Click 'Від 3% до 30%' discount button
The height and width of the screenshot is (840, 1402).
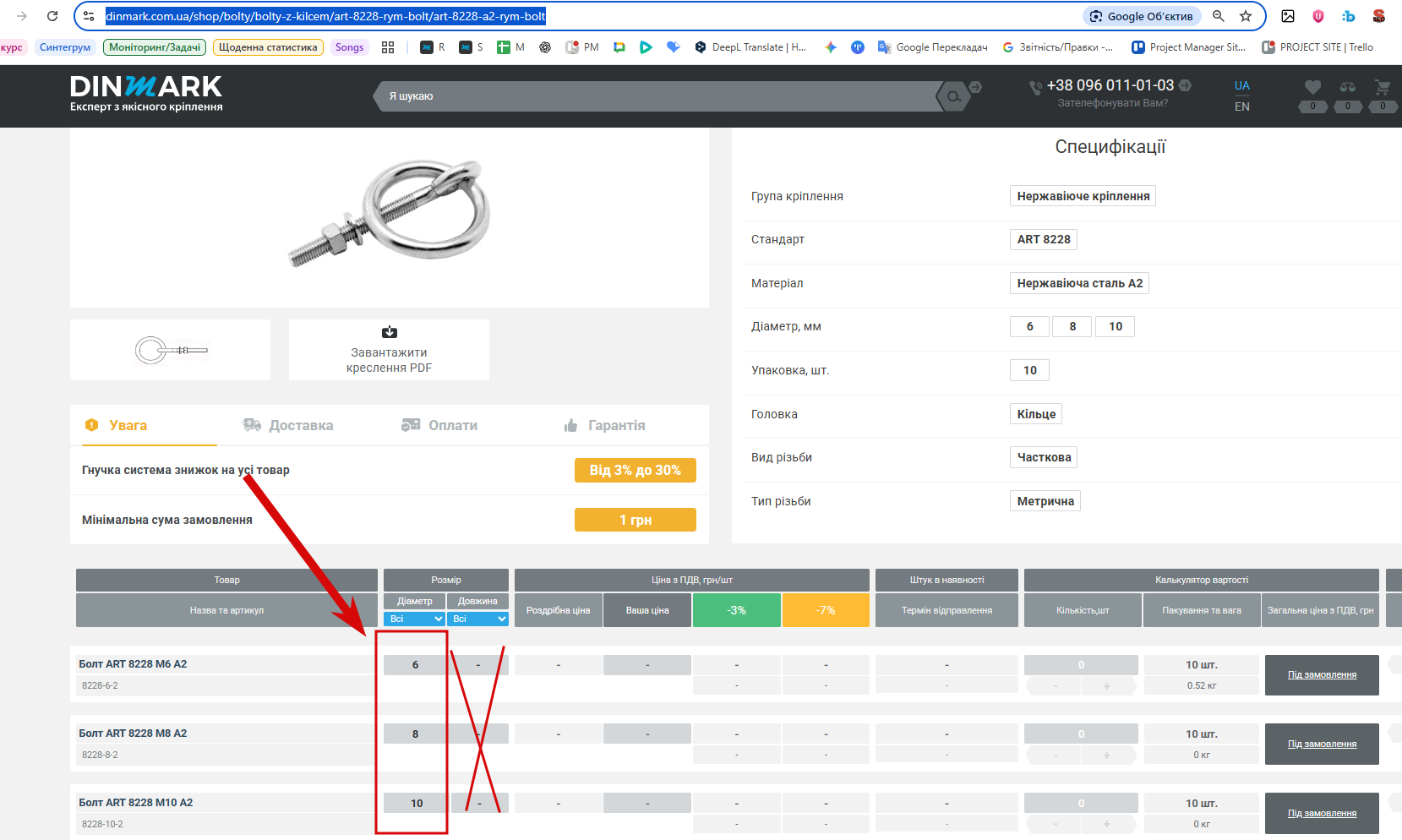click(636, 470)
